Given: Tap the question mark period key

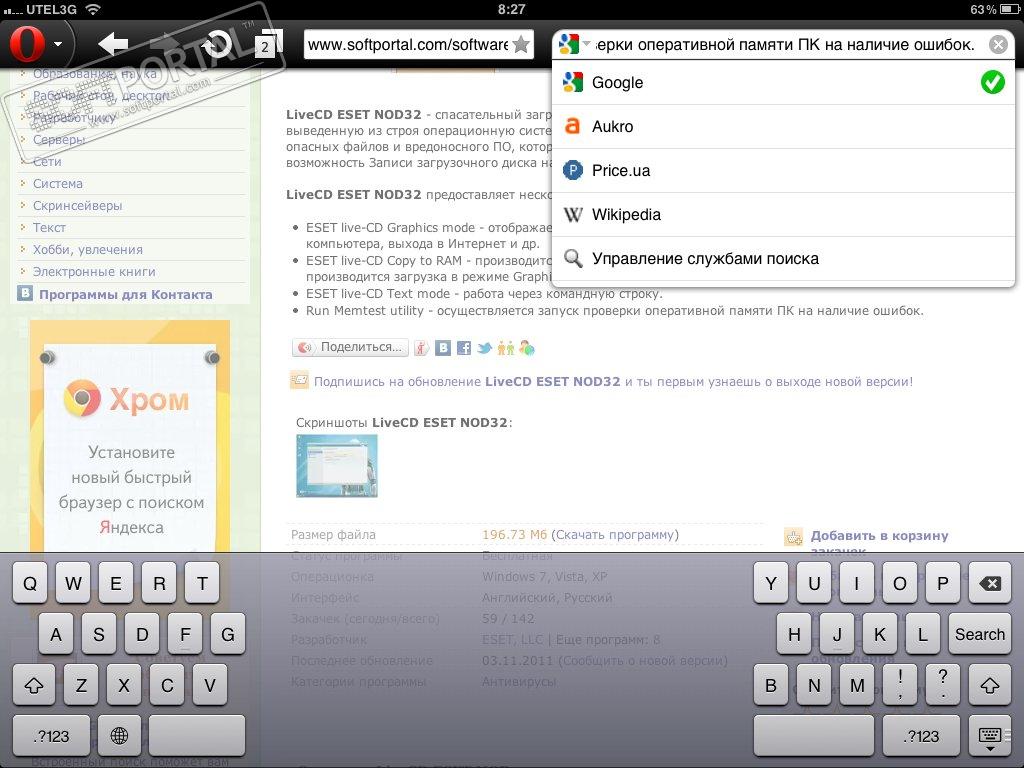Looking at the screenshot, I should pyautogui.click(x=943, y=685).
